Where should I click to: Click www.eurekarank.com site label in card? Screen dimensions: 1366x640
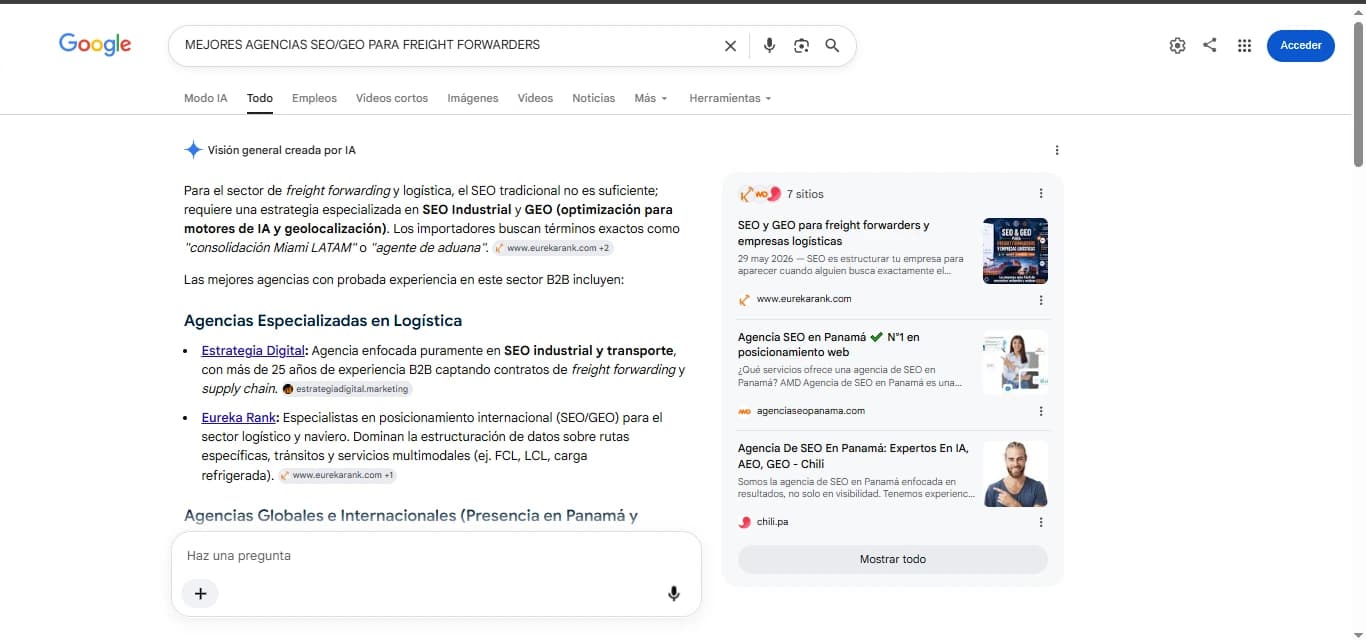tap(804, 299)
